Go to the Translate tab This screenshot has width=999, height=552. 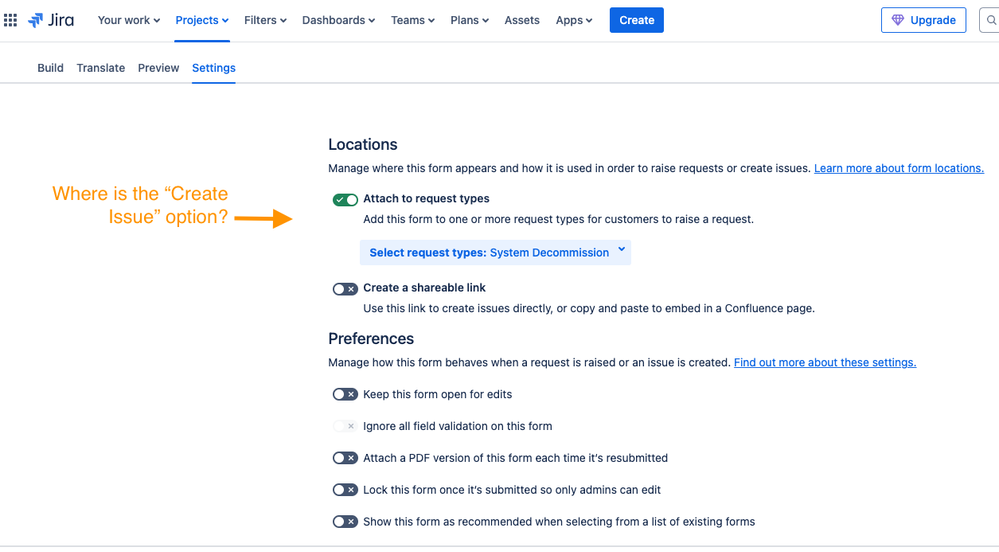tap(101, 68)
